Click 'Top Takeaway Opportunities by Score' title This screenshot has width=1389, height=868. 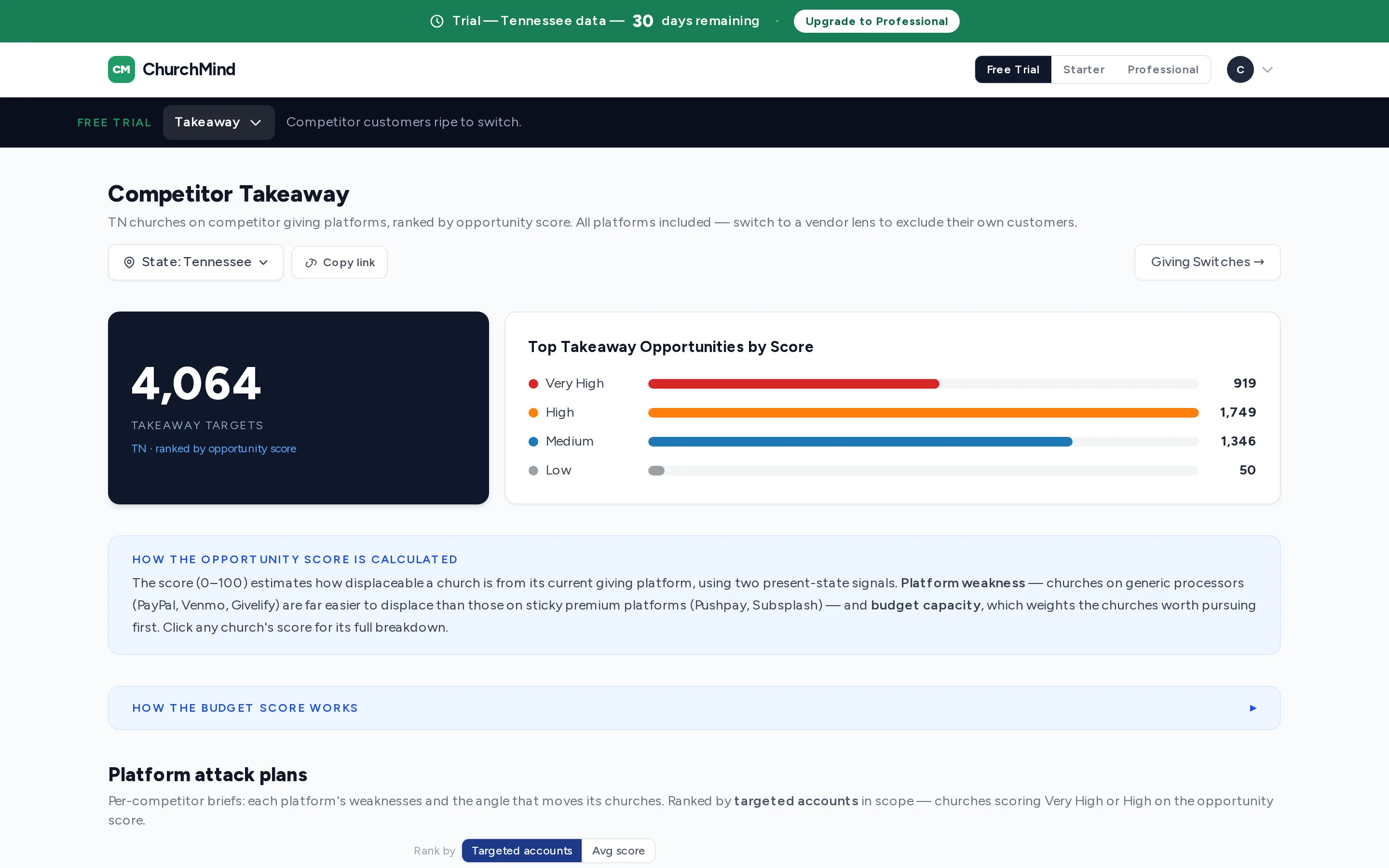(x=670, y=347)
